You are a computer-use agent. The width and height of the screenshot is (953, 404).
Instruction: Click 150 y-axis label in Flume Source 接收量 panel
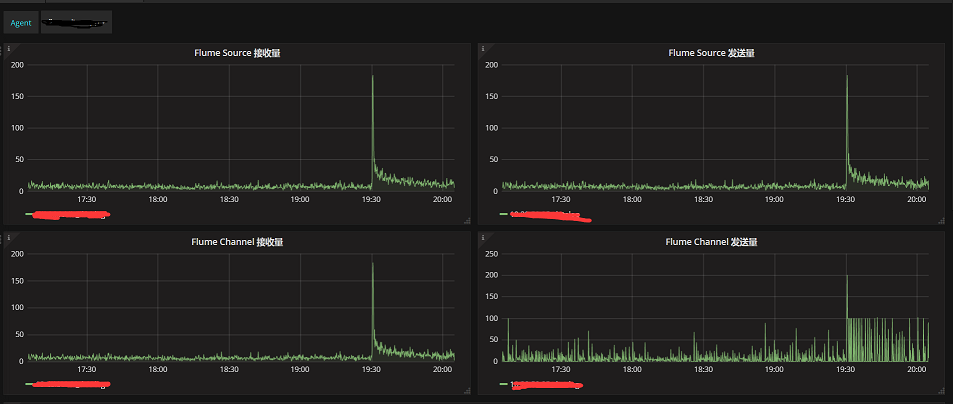tap(18, 97)
